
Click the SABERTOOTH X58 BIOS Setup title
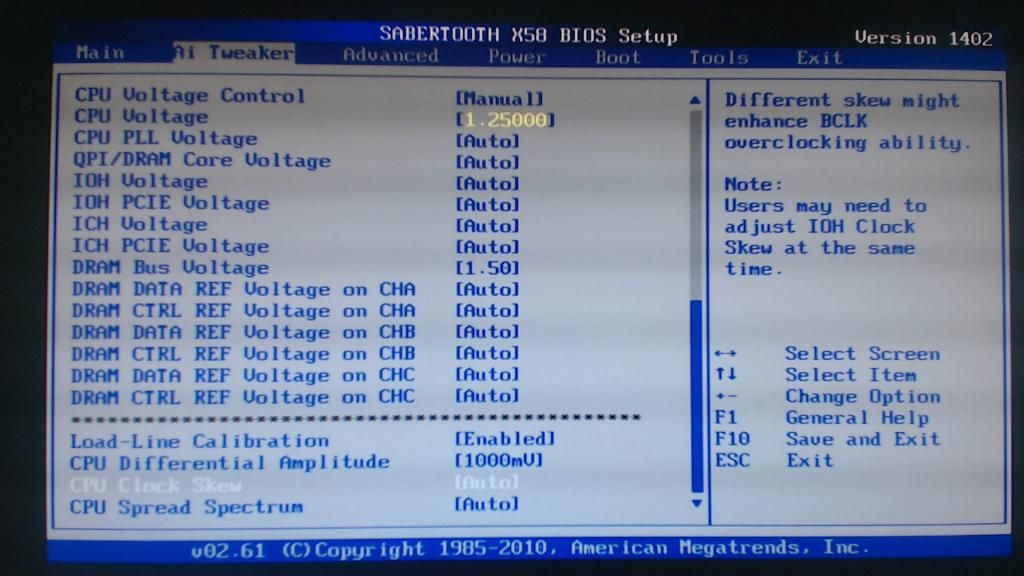(528, 35)
